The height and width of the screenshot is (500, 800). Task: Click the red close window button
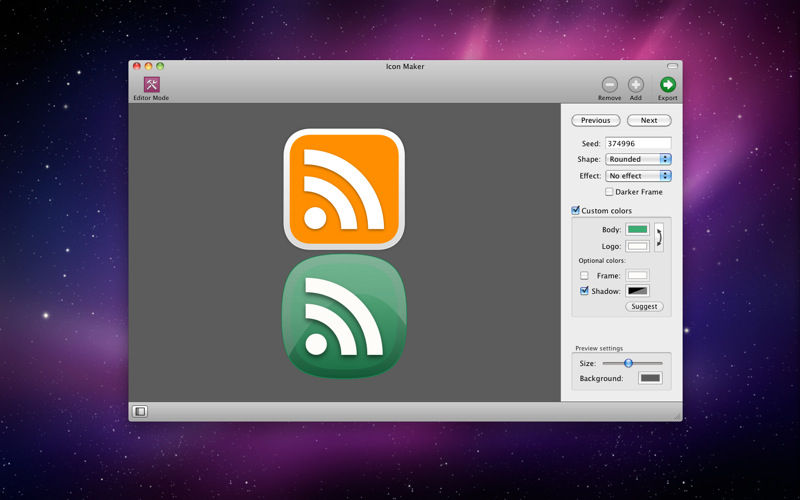click(137, 66)
